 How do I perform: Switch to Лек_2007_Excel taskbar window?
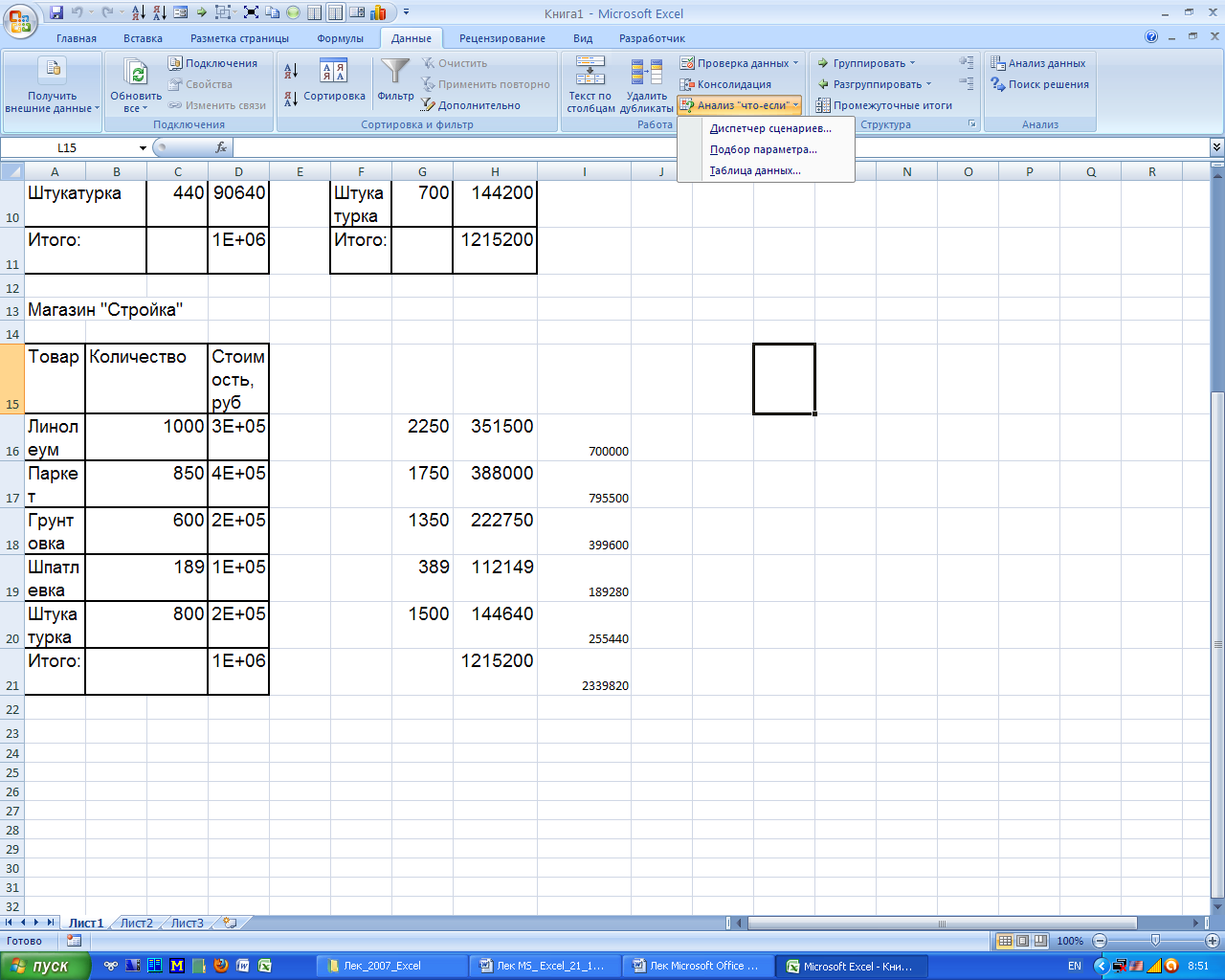pos(390,966)
